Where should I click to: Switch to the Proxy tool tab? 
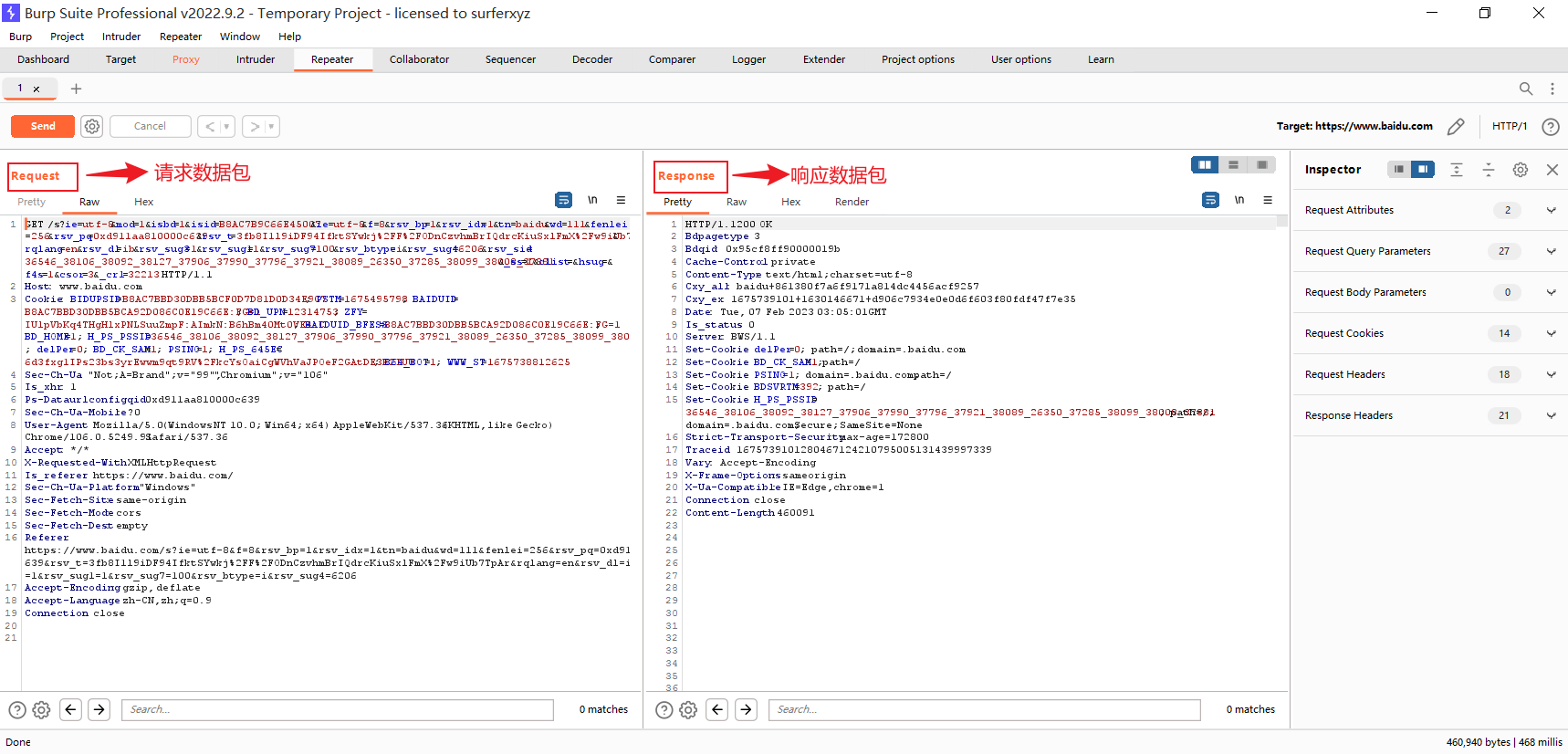185,59
